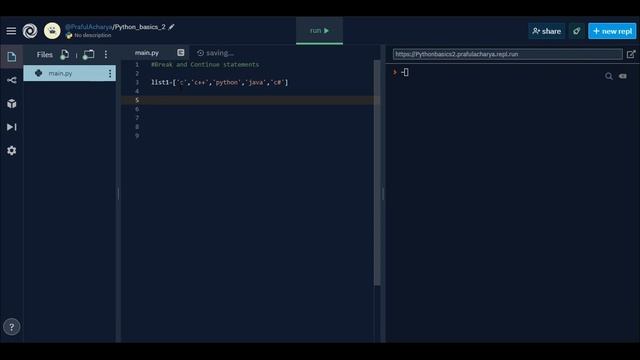The width and height of the screenshot is (640, 360).
Task: Click the editor vertical scrollbar
Action: 377,173
